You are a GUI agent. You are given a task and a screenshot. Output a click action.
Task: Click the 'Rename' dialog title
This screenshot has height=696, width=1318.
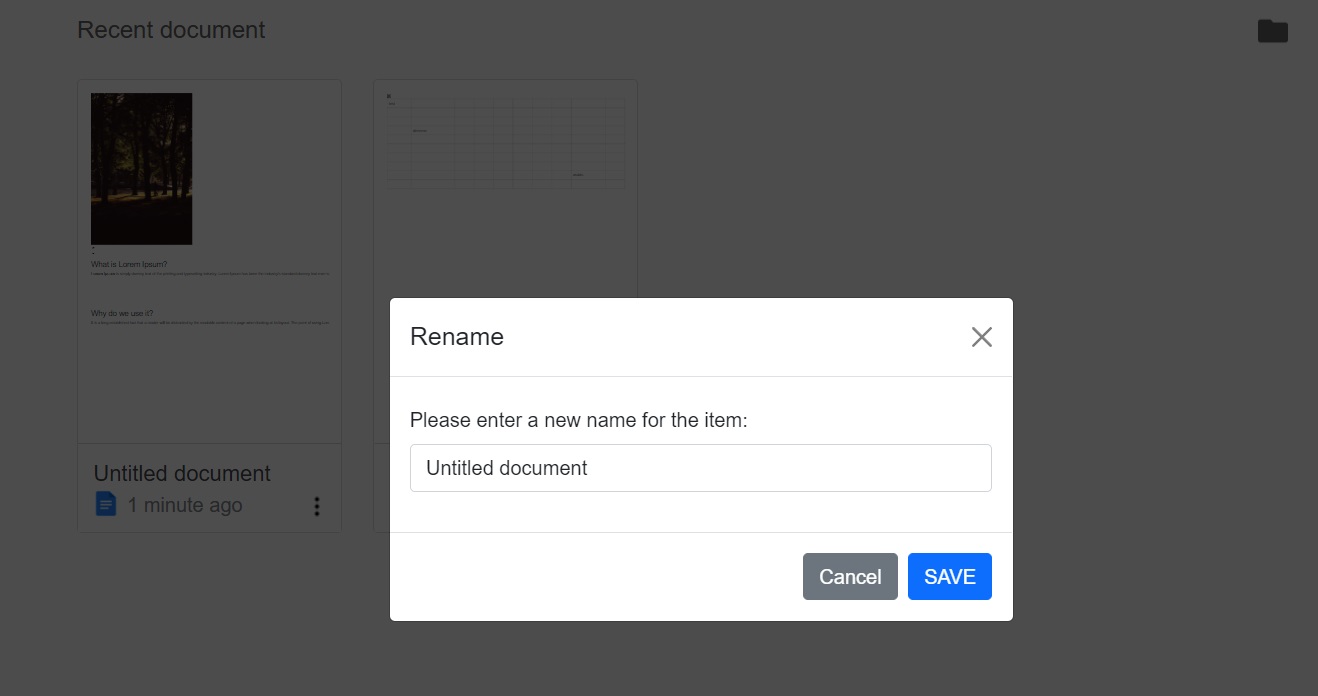(456, 337)
